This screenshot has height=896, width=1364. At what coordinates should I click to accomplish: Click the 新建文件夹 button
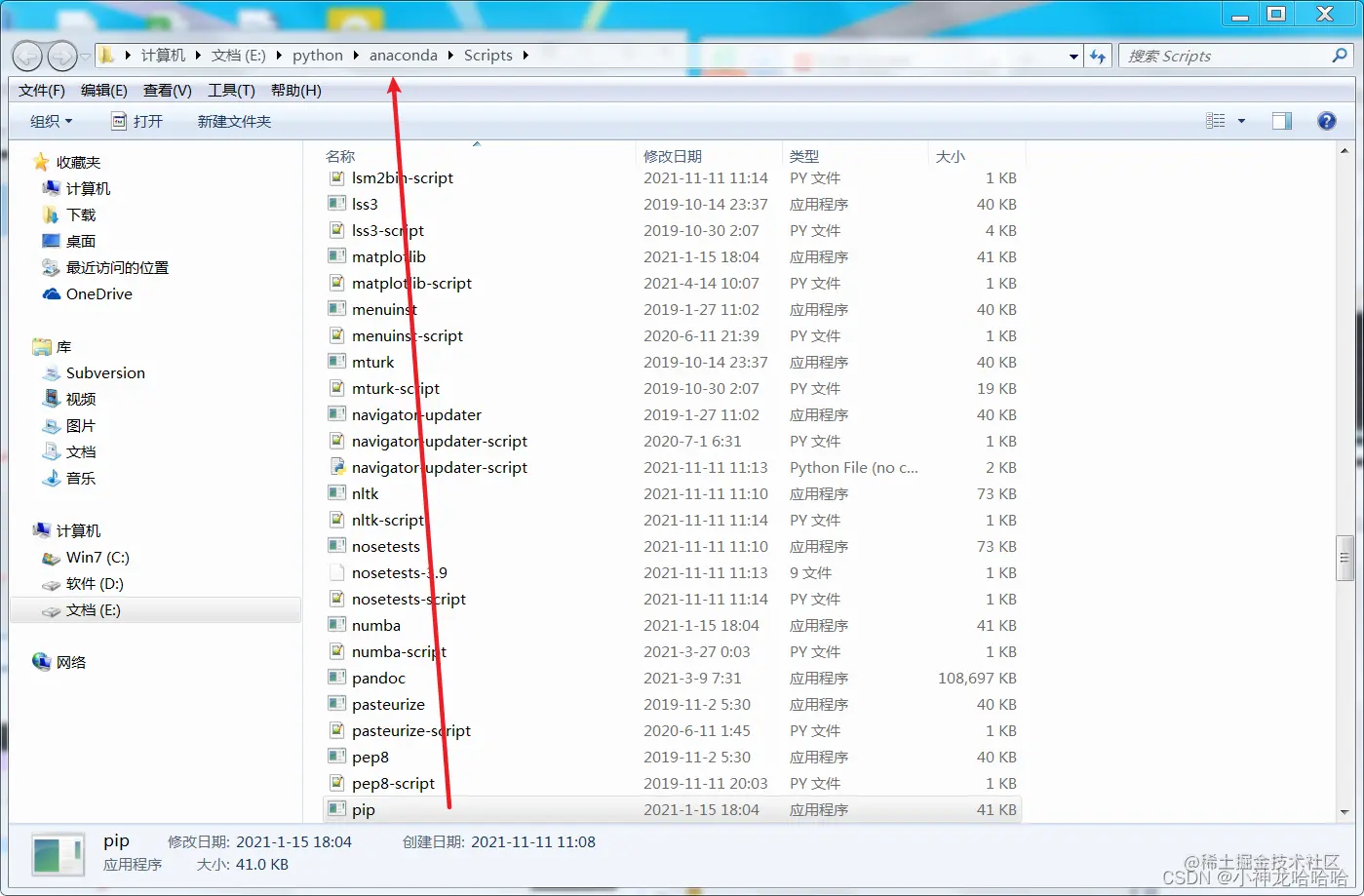[x=233, y=120]
